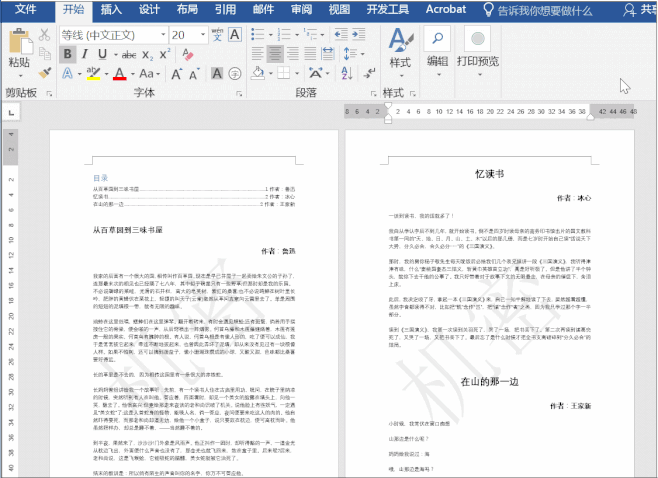
Task: Switch to the References (引用) tab
Action: [x=225, y=10]
